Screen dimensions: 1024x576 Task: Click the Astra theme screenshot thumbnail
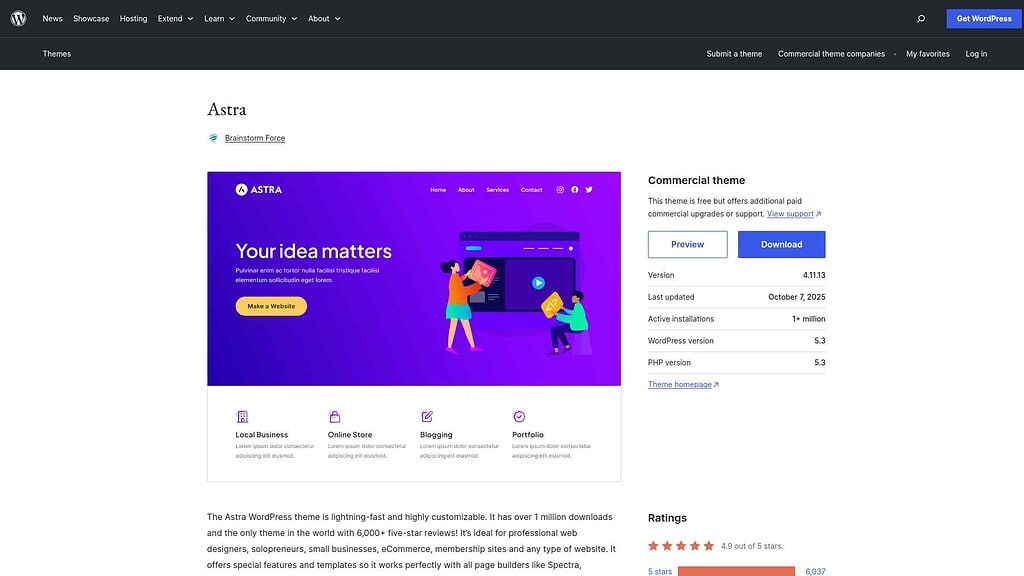(x=414, y=326)
